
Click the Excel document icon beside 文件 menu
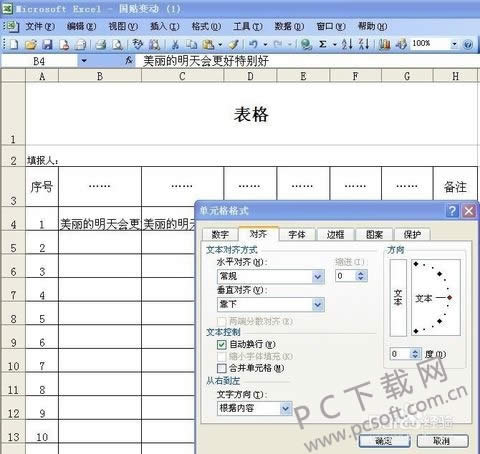click(x=12, y=26)
